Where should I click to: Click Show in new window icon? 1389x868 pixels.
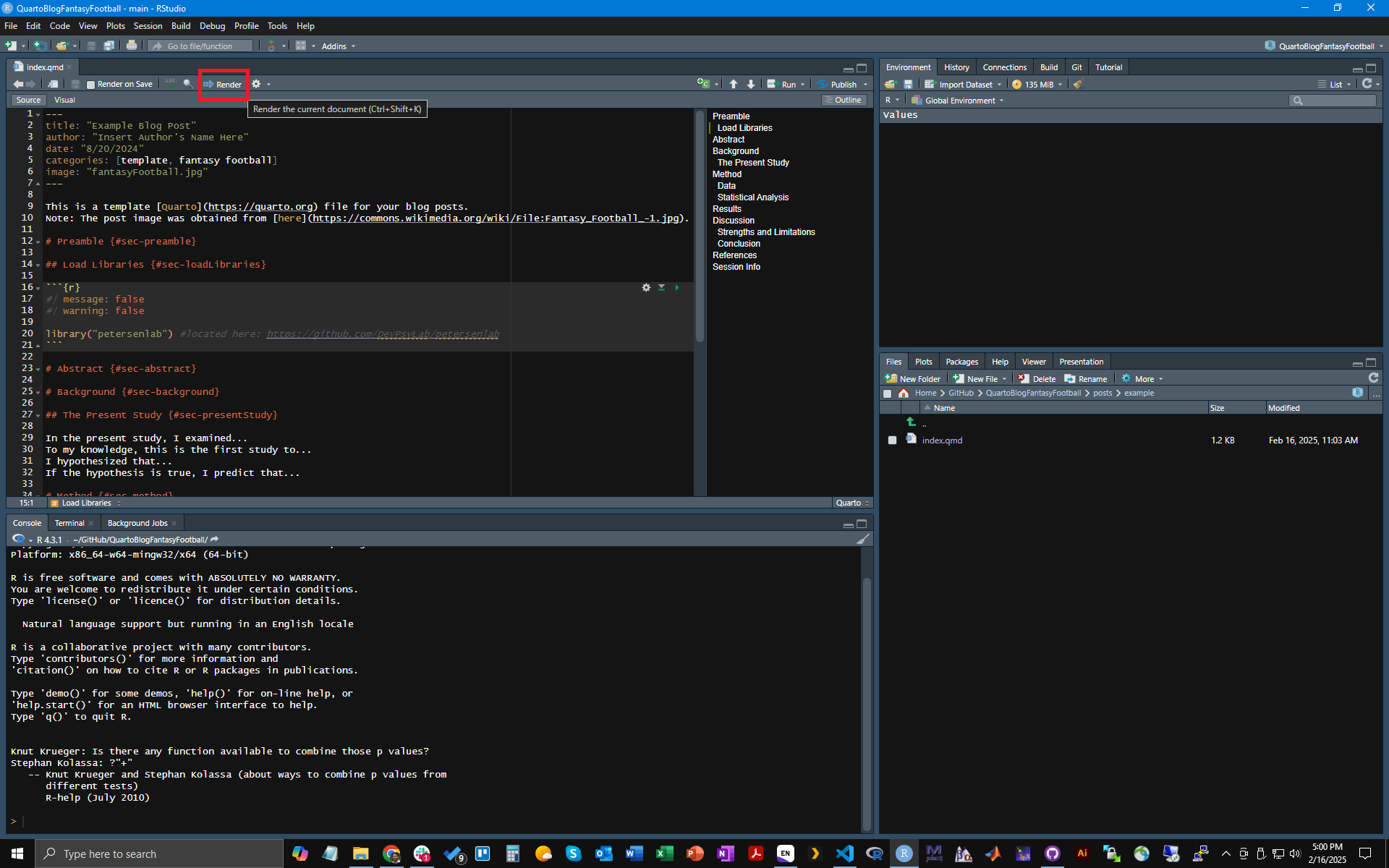point(53,84)
